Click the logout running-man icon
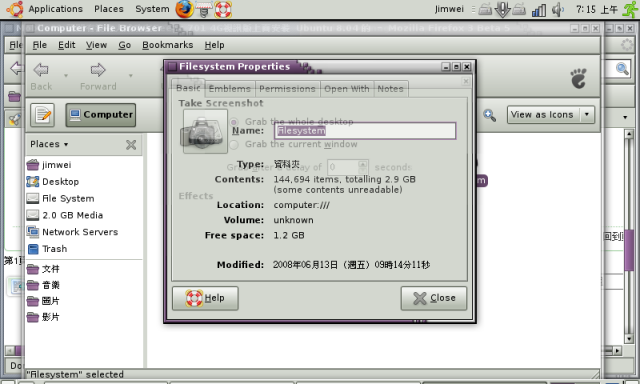Viewport: 640px width, 384px height. [x=630, y=9]
